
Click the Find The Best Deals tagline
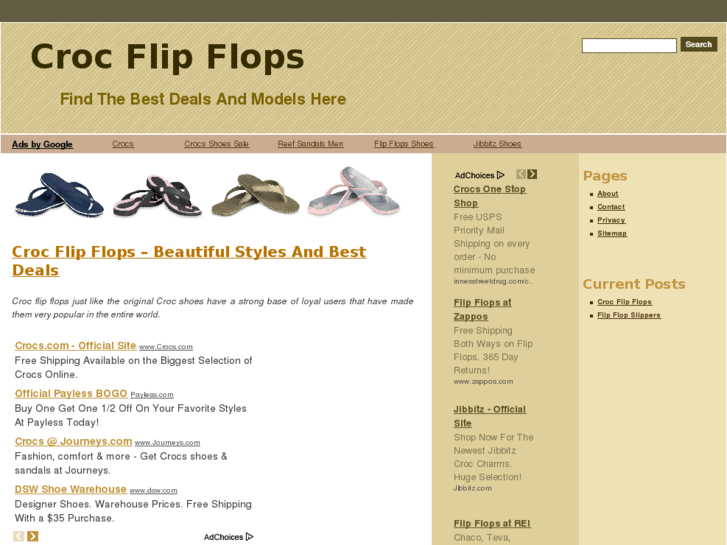203,99
